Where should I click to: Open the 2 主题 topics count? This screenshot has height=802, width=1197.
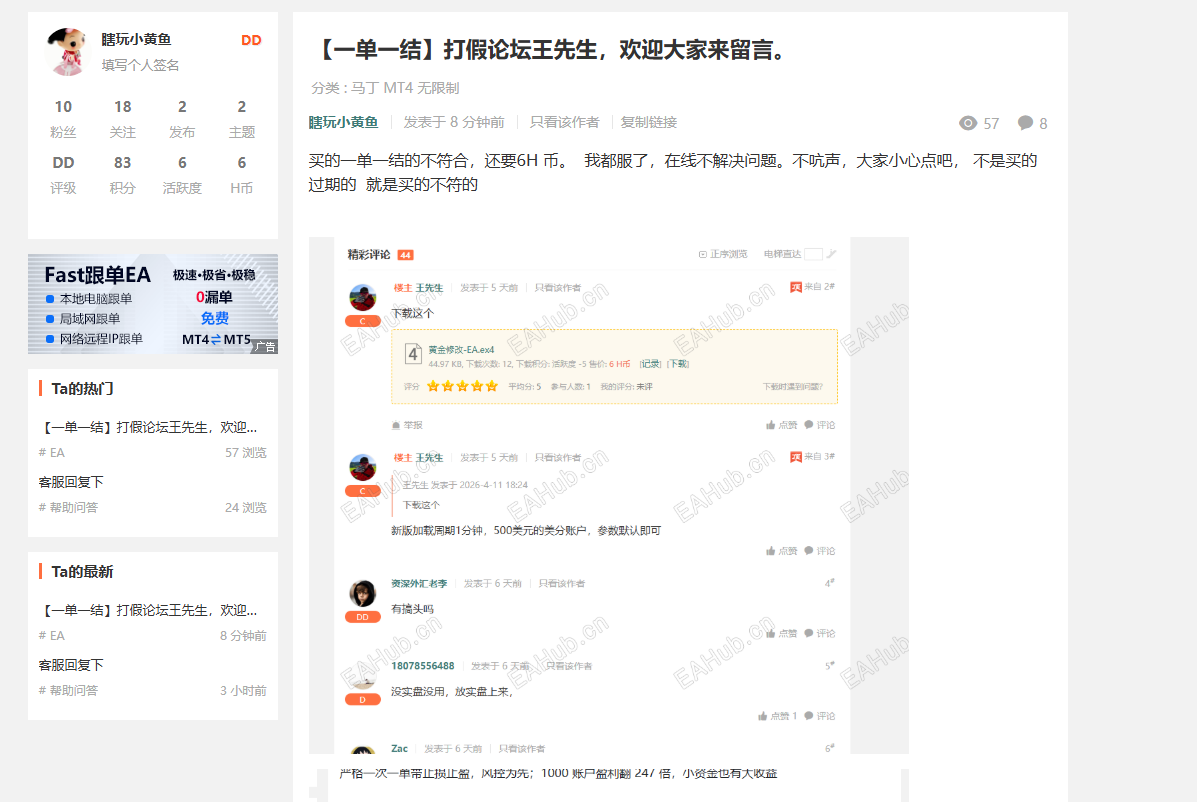[x=242, y=119]
